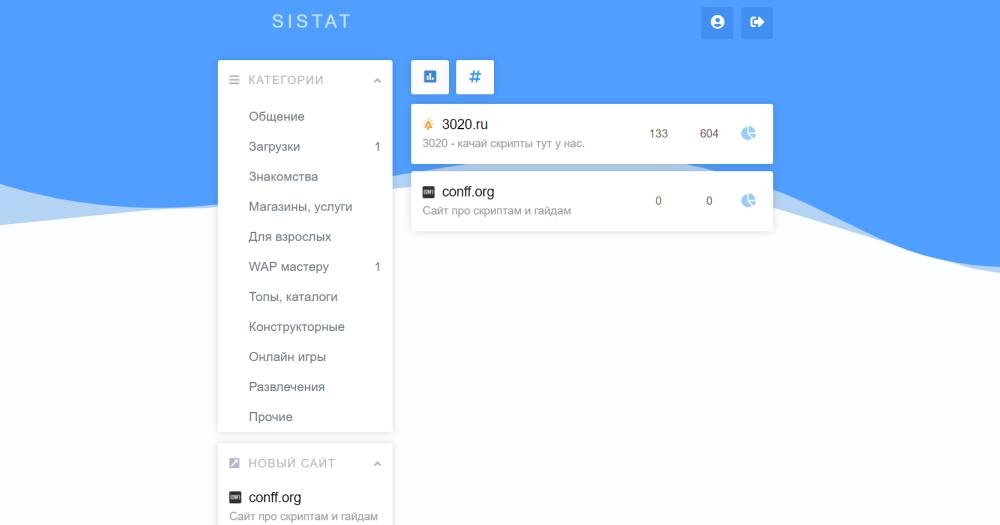Open conff.org under Новый сайт panel

(275, 498)
